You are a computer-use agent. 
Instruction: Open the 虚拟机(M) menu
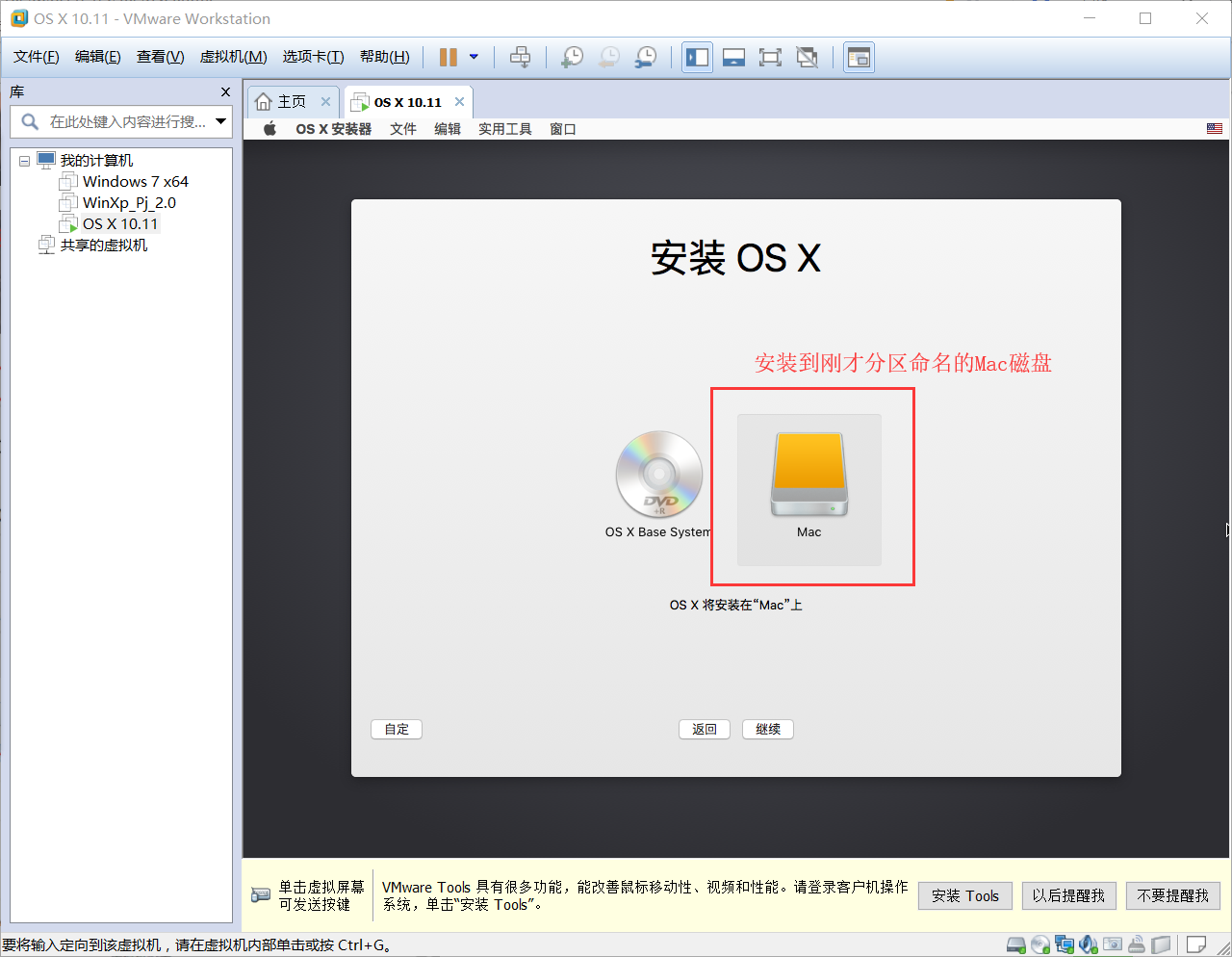pyautogui.click(x=233, y=57)
